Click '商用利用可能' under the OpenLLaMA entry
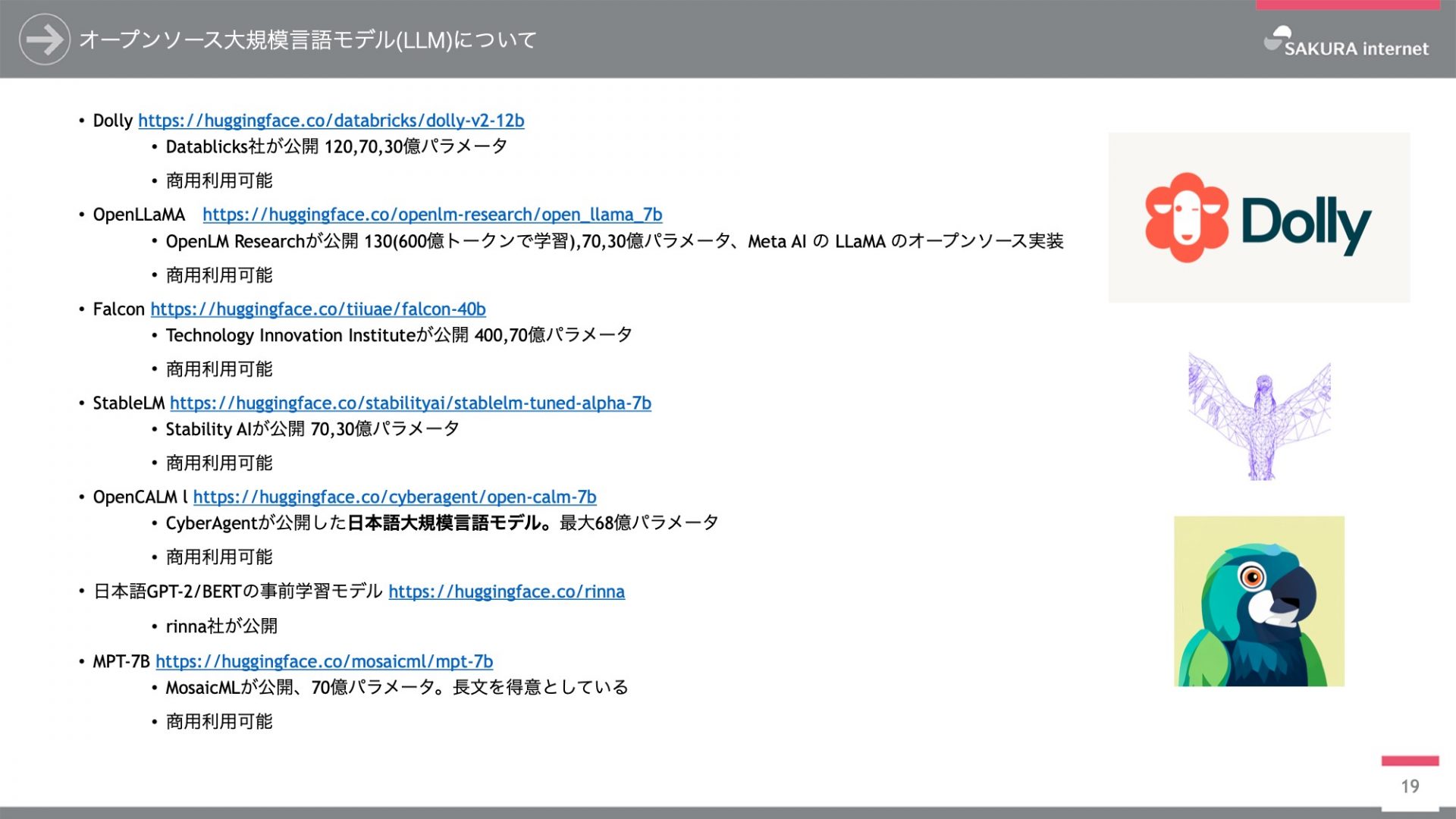This screenshot has width=1456, height=819. [219, 275]
